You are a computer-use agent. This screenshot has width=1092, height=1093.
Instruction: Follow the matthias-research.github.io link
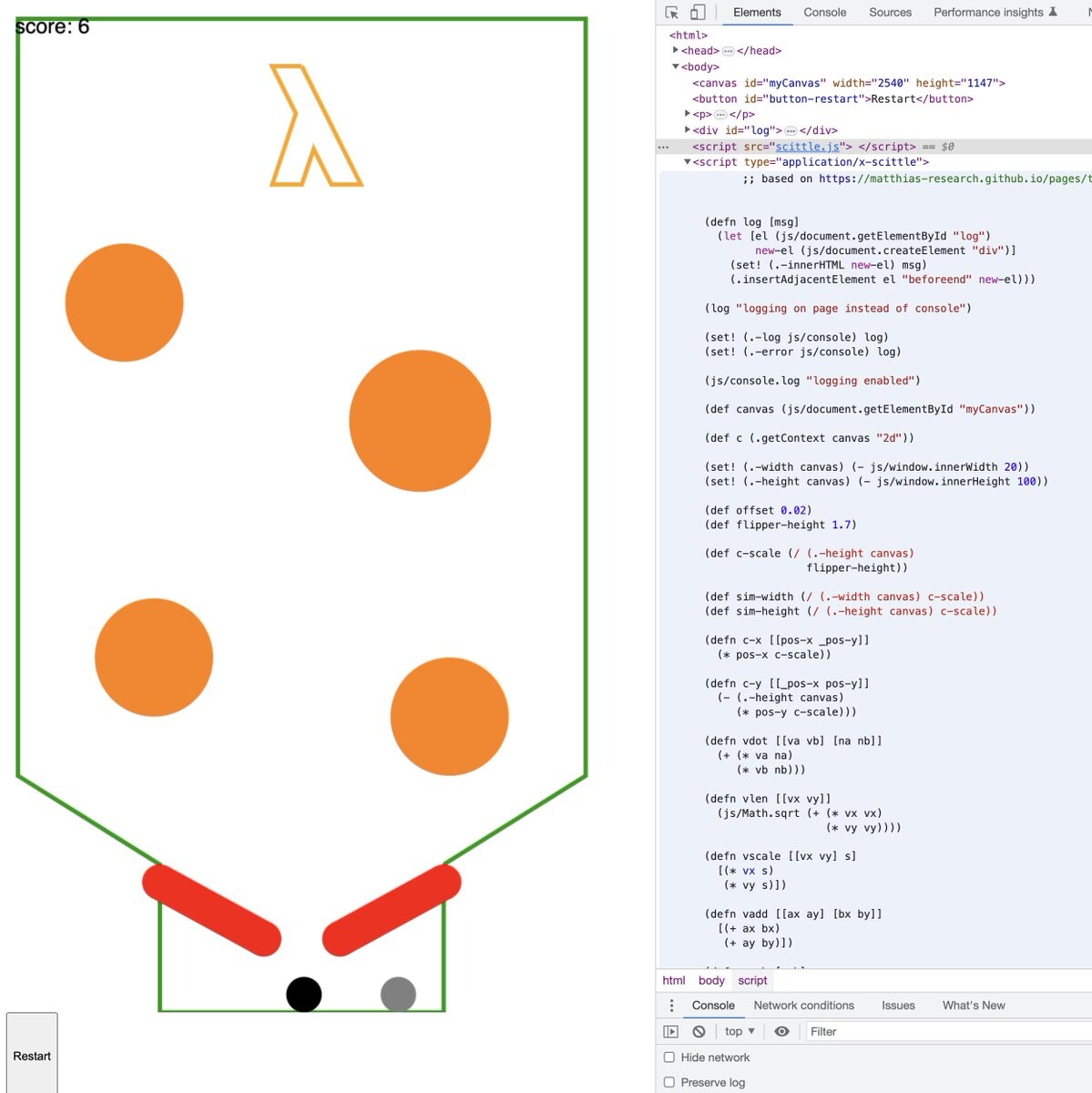pos(954,179)
